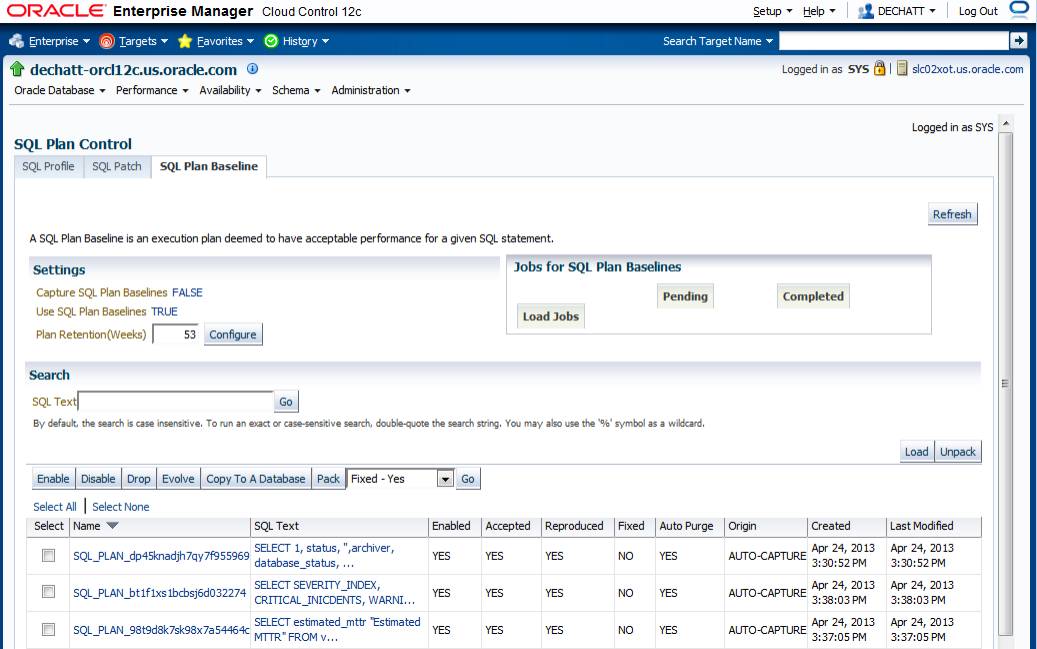Check the SQL_PLAN_bt1f1xs1bcbsj6d032274 row checkbox
This screenshot has width=1037, height=649.
[48, 591]
